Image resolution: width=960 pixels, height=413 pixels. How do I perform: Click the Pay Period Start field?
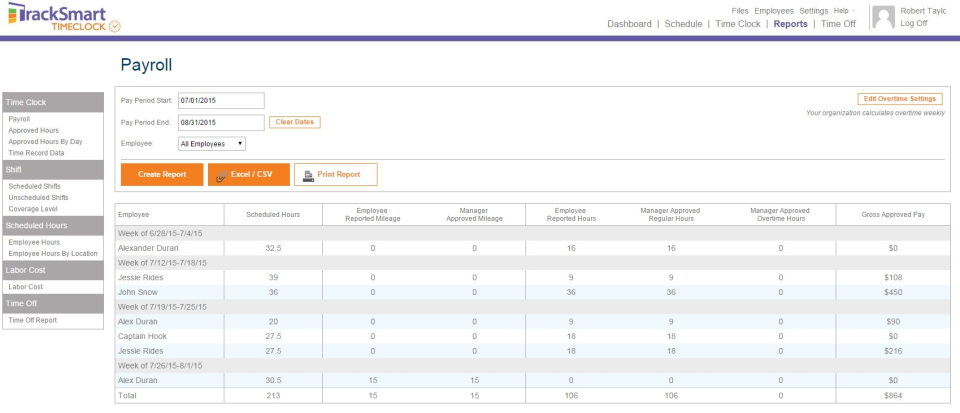pyautogui.click(x=221, y=100)
